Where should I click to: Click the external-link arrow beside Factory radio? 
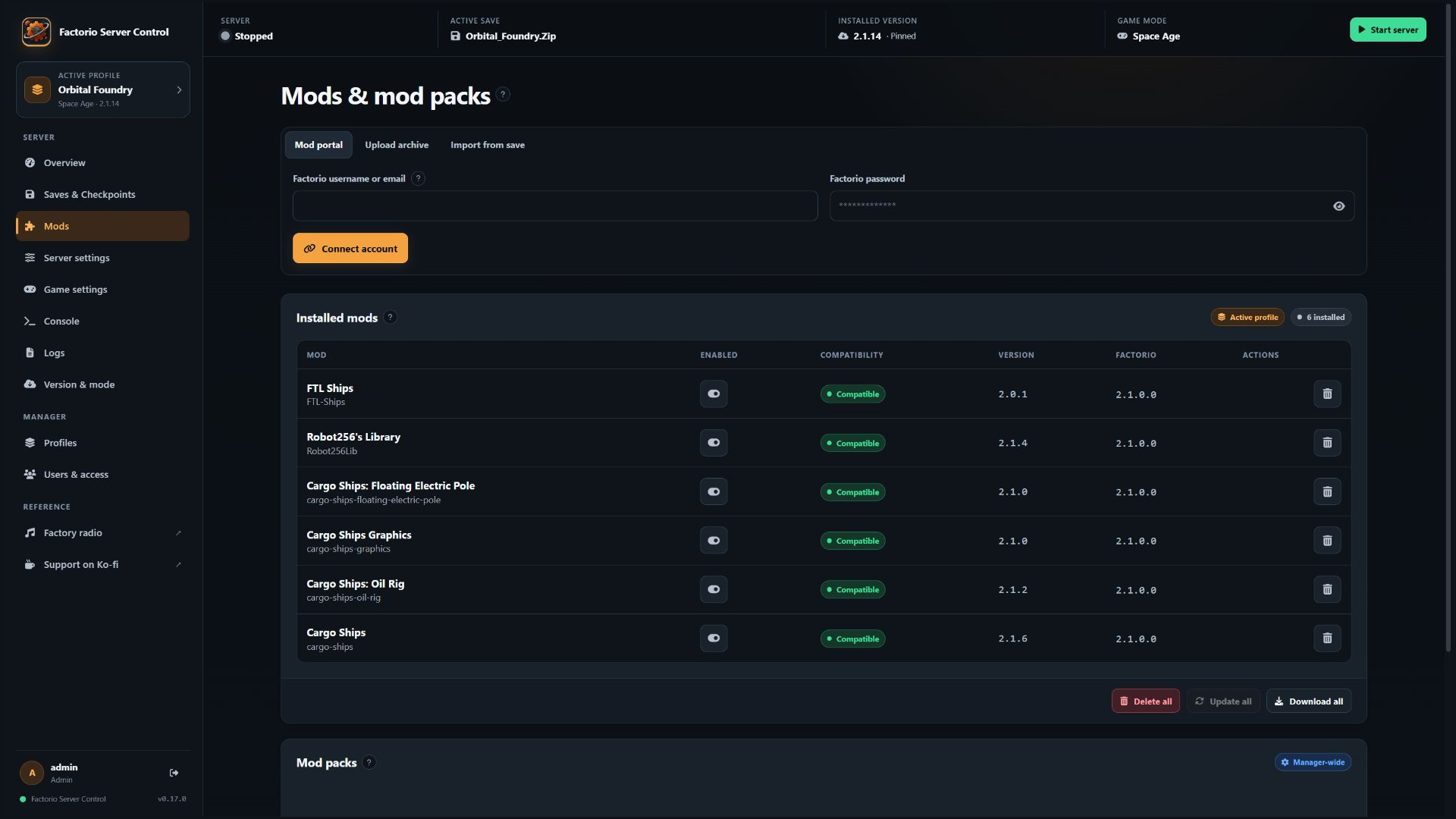click(178, 533)
